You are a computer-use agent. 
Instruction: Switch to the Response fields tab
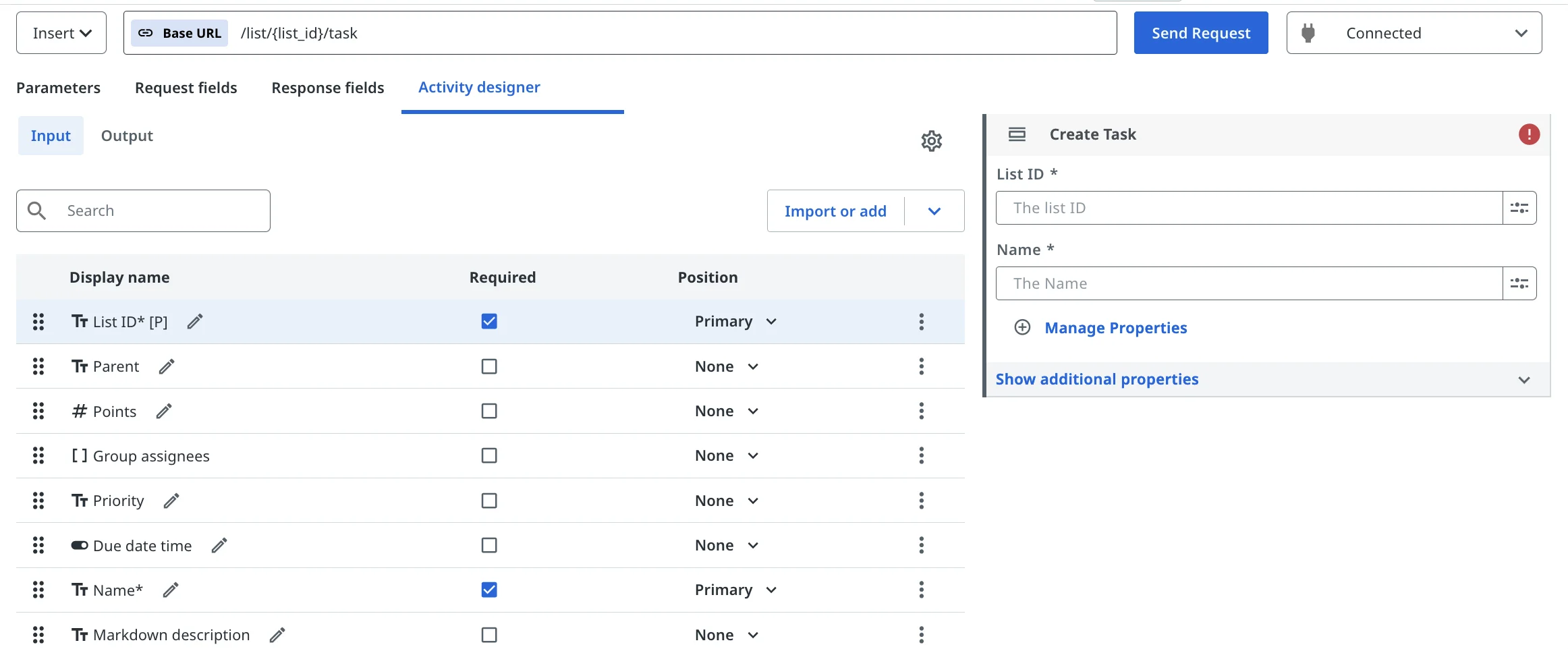pyautogui.click(x=327, y=88)
